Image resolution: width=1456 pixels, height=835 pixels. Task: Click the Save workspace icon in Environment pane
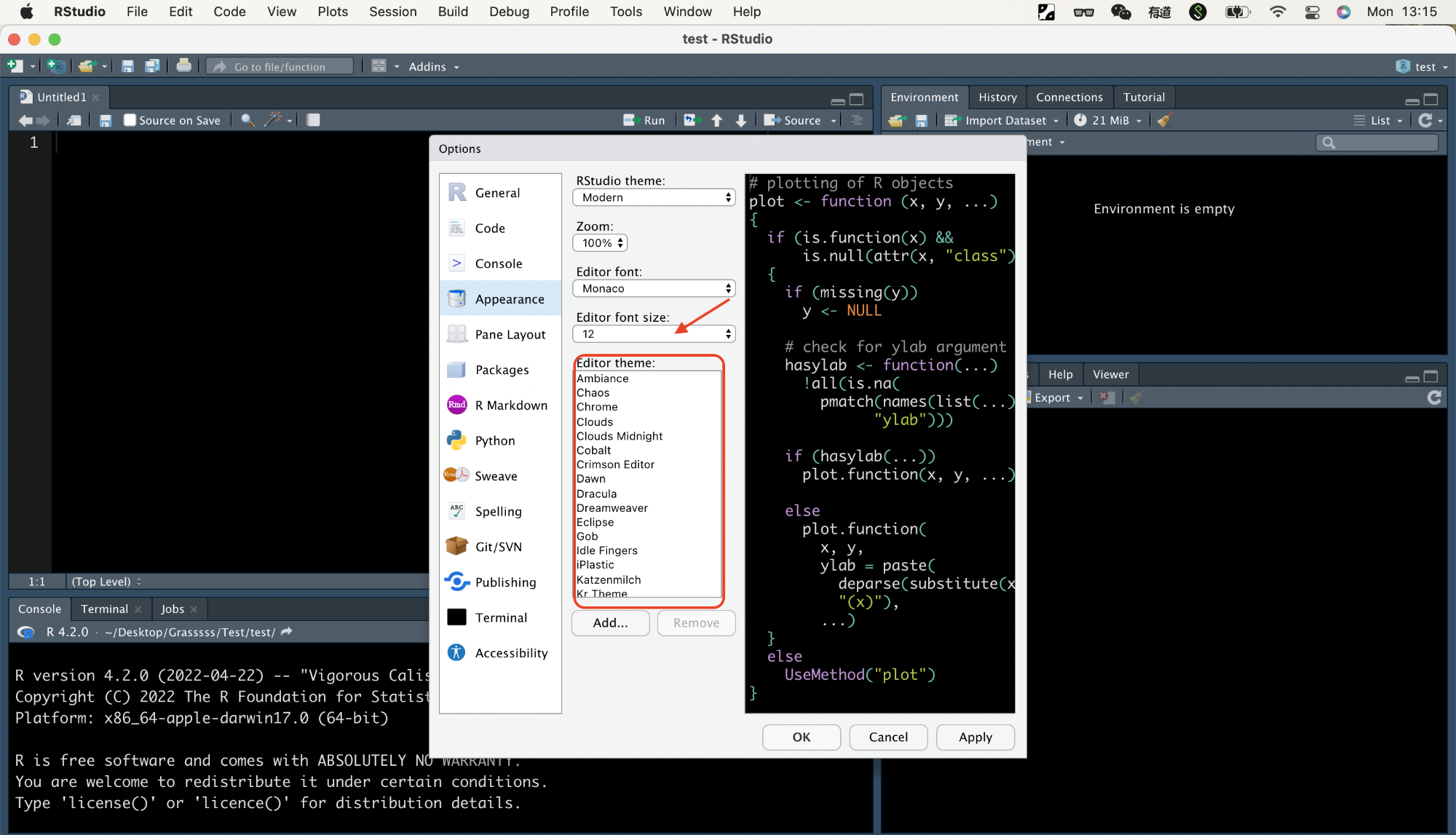(x=922, y=121)
